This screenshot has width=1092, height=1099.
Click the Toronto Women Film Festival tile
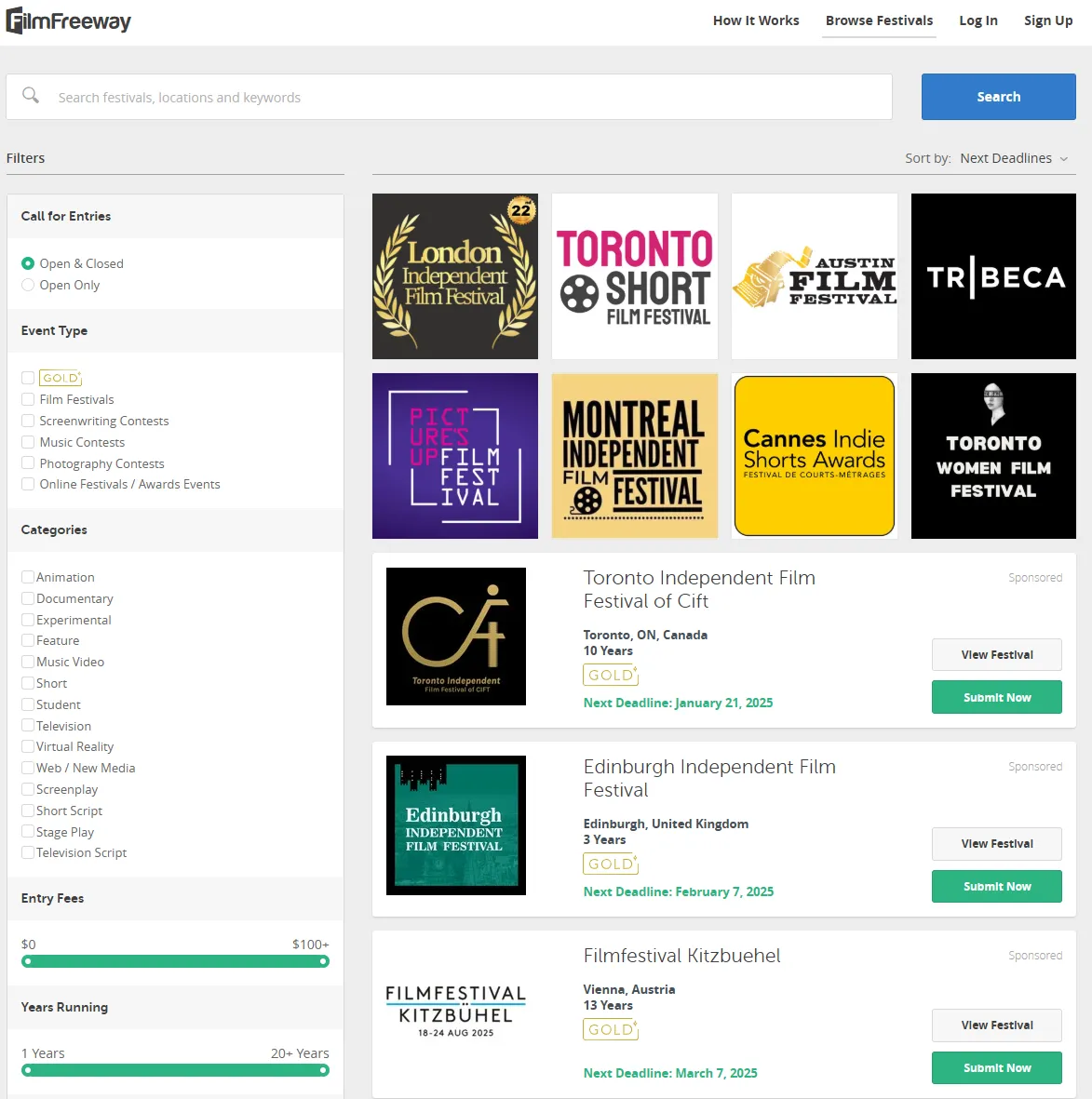tap(993, 456)
